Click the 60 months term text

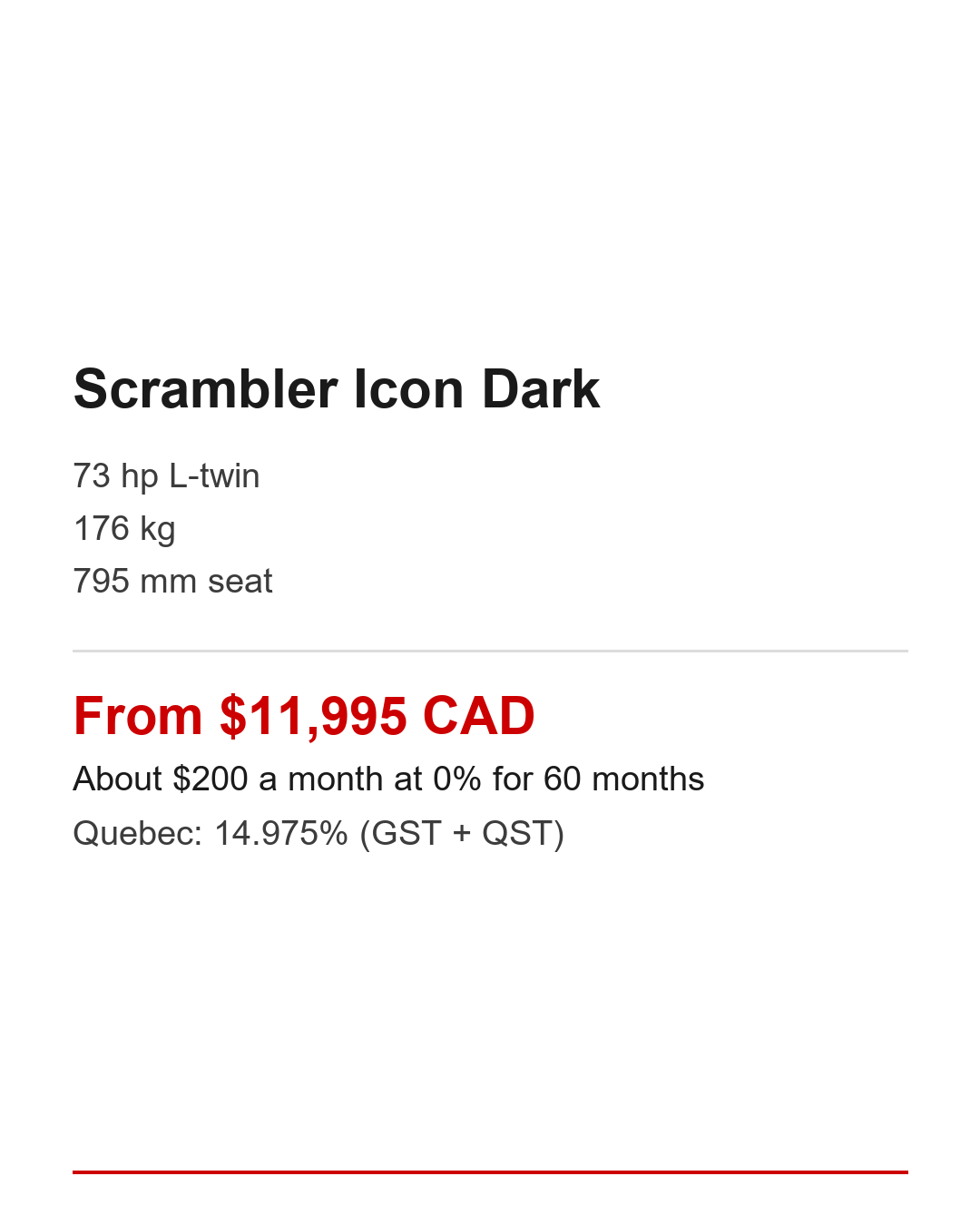(x=623, y=779)
